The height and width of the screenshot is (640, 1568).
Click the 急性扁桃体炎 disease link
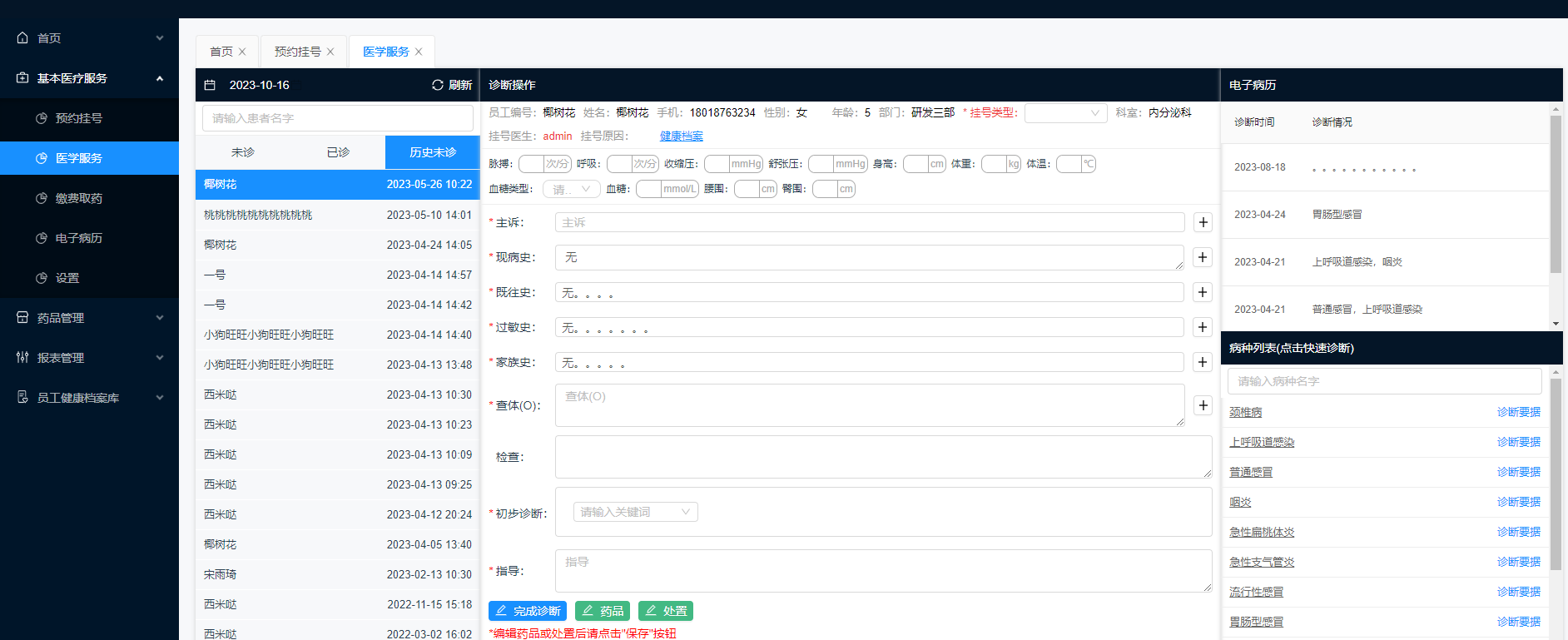[x=1262, y=532]
